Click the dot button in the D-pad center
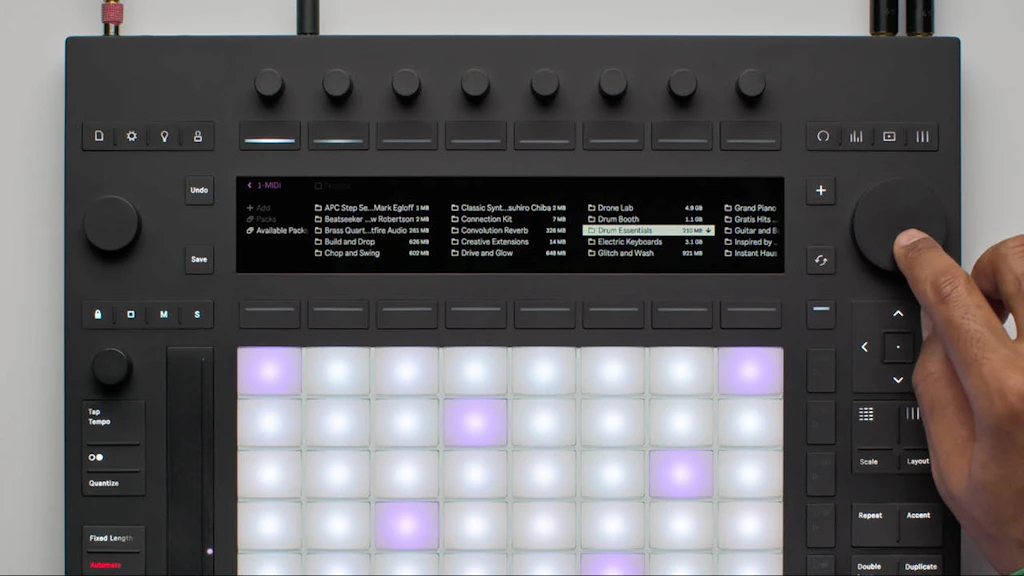Viewport: 1024px width, 576px height. (x=898, y=347)
